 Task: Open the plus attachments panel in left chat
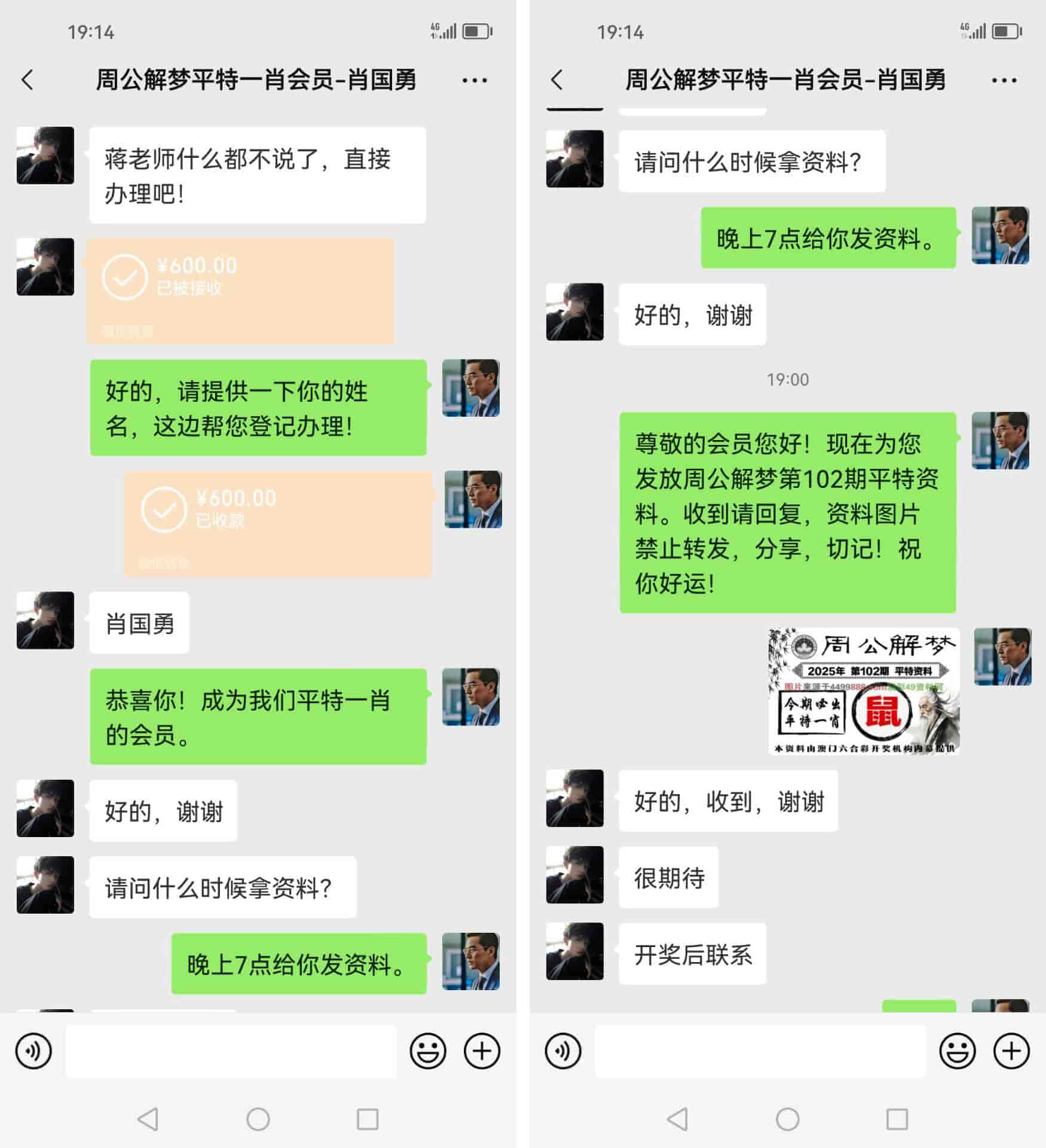pos(482,1051)
